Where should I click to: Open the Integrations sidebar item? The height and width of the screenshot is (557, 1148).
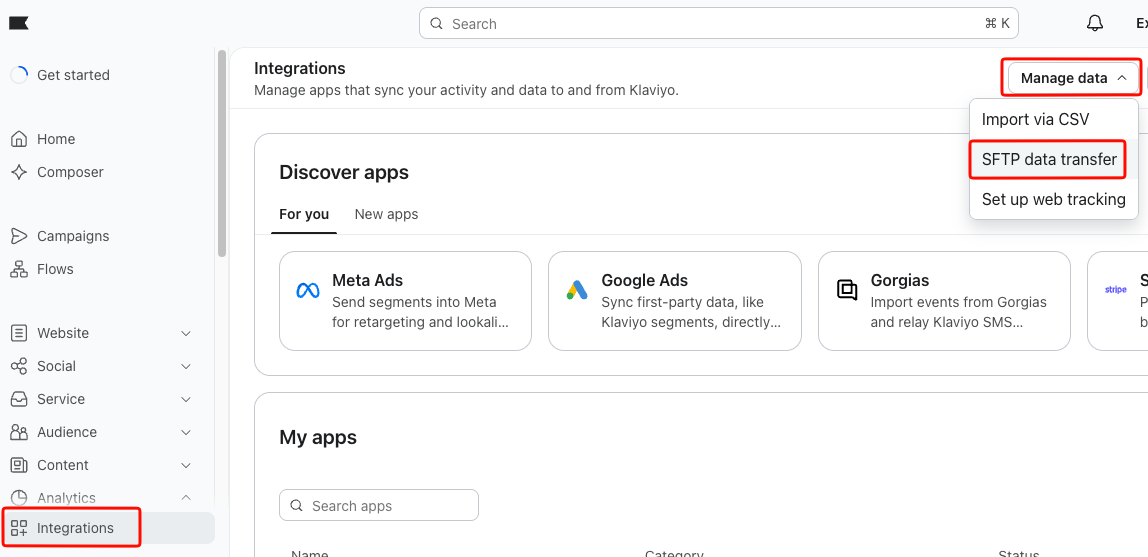[x=110, y=528]
